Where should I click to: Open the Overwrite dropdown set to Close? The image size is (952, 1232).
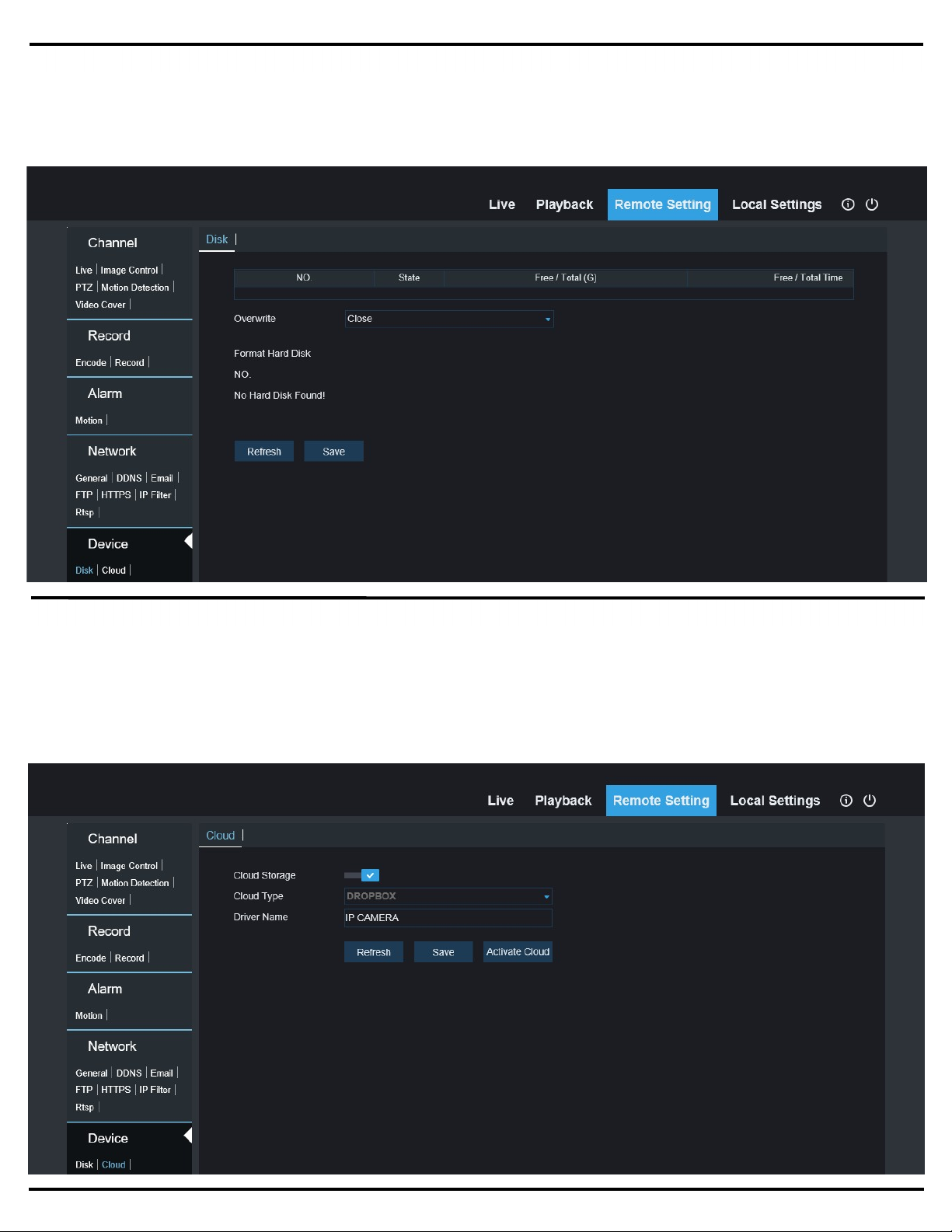click(x=449, y=319)
